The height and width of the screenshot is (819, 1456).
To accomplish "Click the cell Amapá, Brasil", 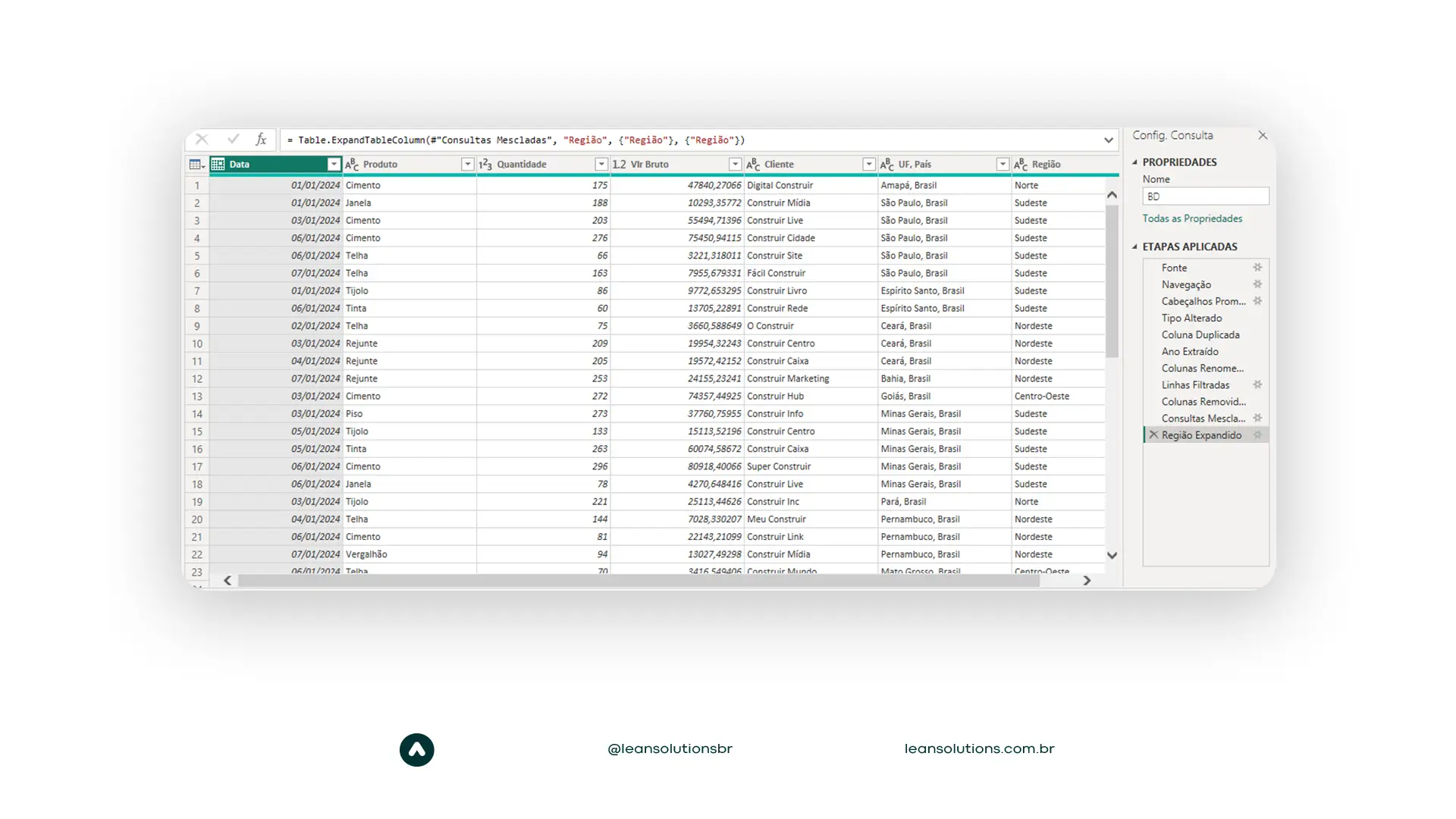I will (x=944, y=185).
